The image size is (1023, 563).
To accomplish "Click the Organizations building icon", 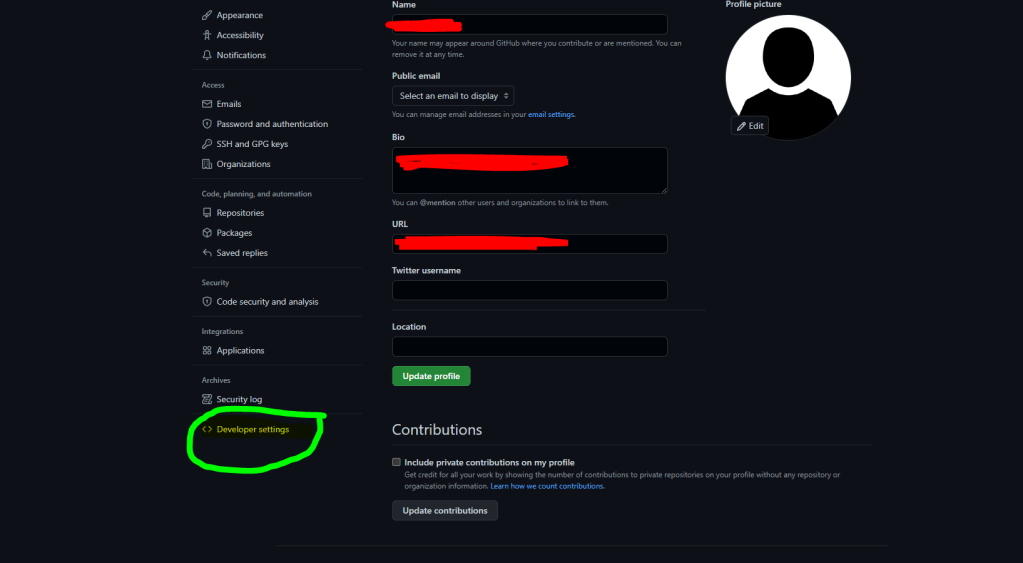I will [207, 164].
